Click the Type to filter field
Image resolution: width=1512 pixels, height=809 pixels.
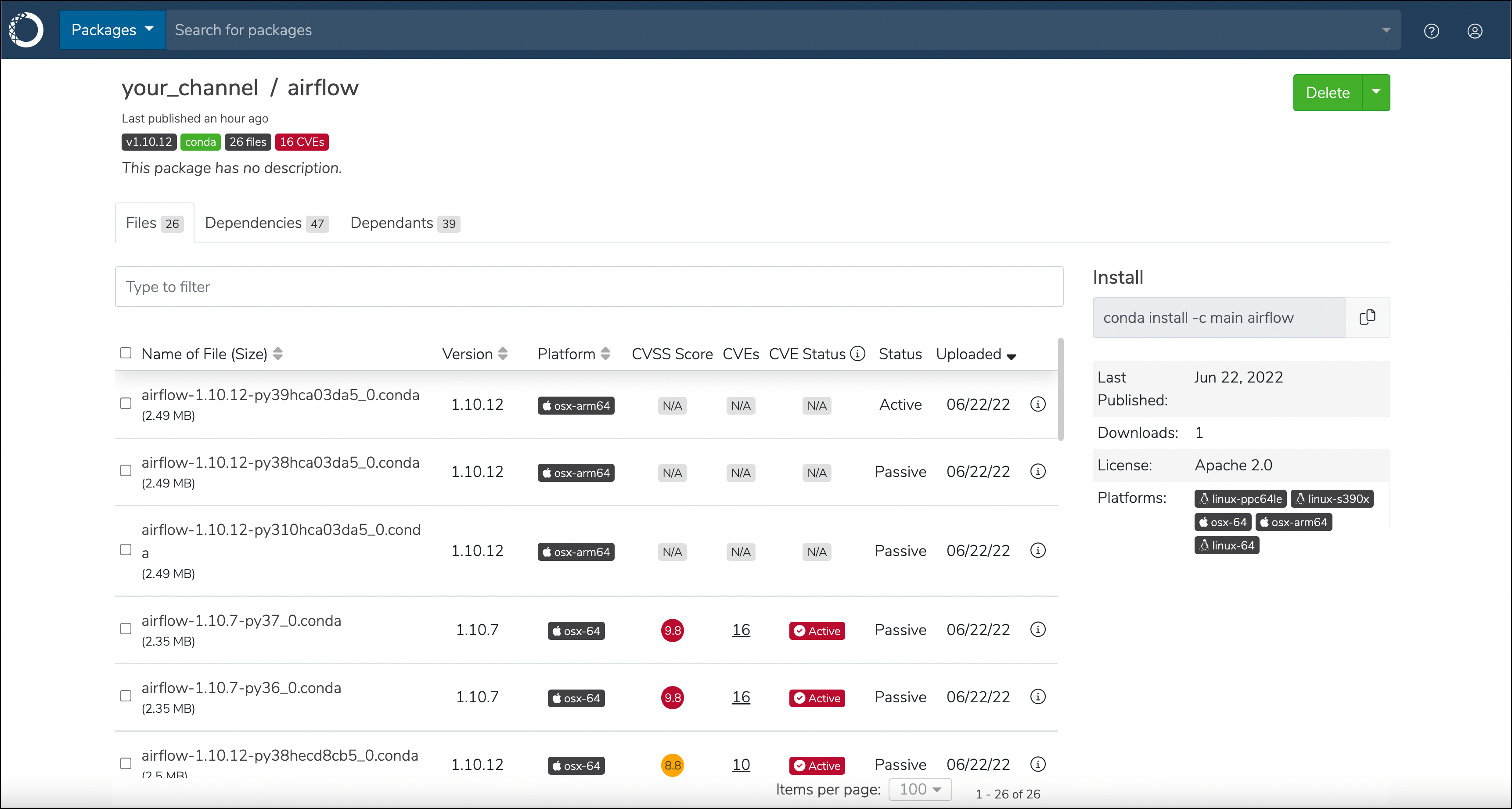coord(589,286)
